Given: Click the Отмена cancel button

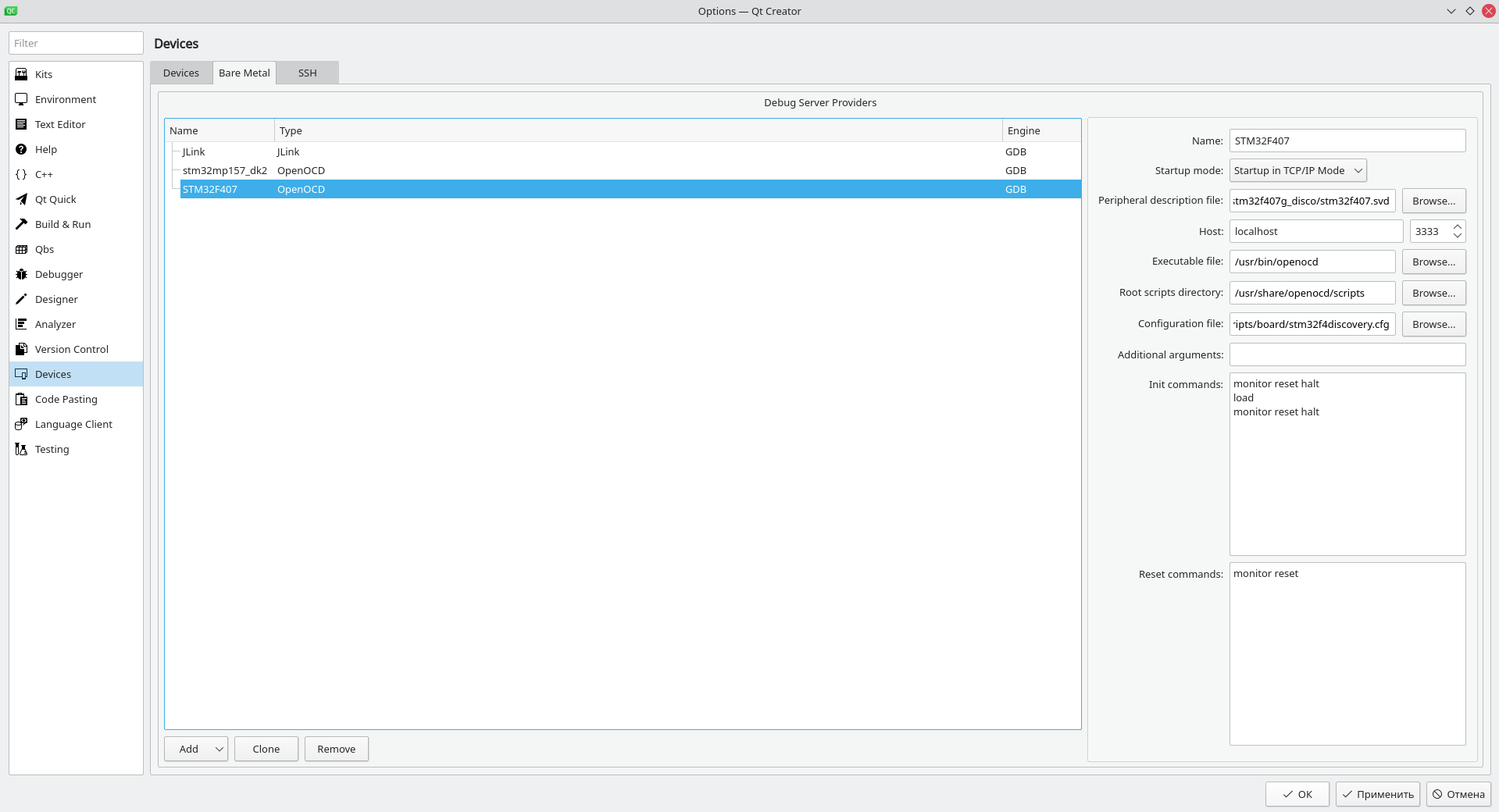Looking at the screenshot, I should tap(1458, 794).
